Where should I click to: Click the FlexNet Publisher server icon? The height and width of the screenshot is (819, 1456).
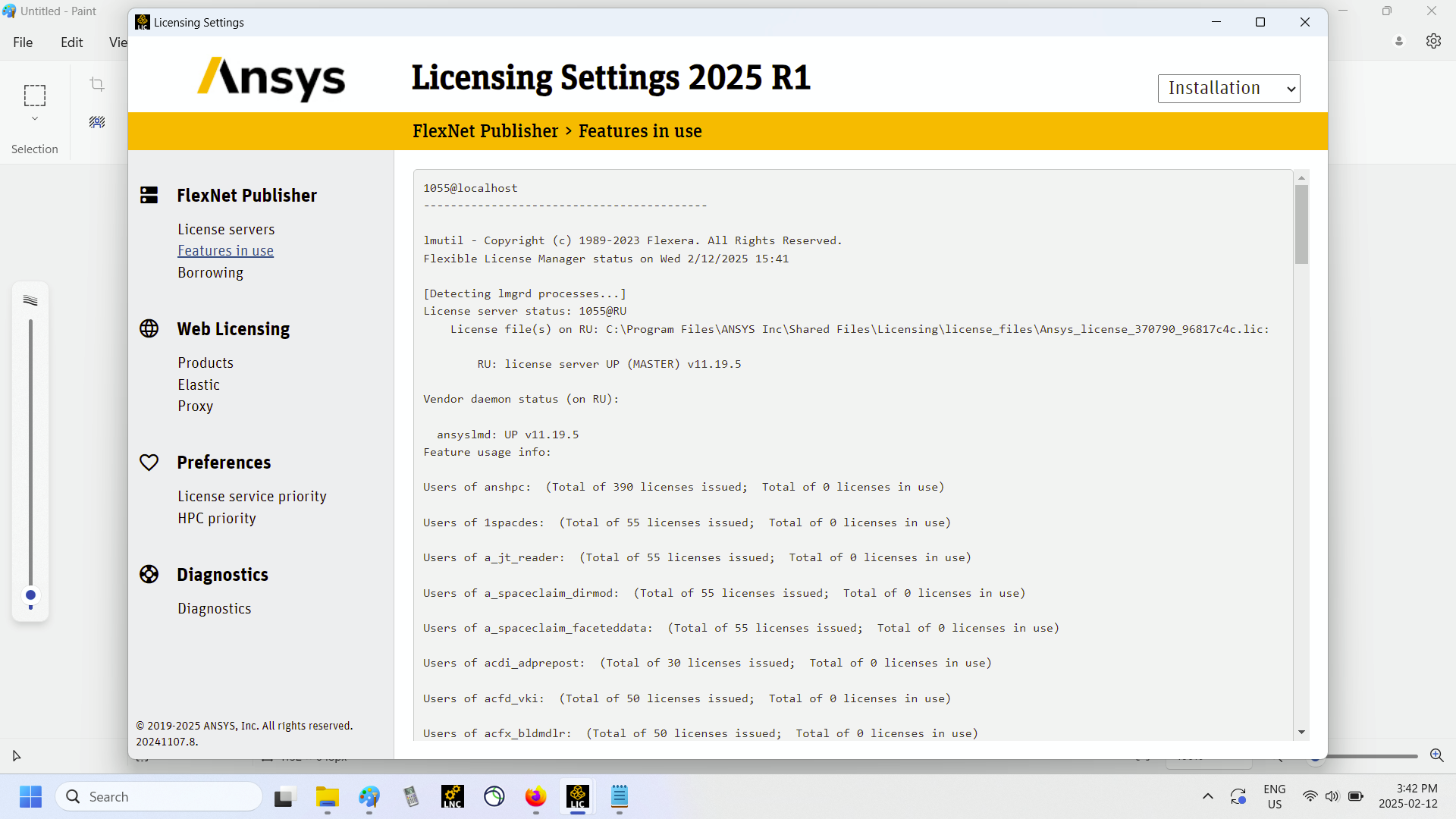tap(149, 196)
